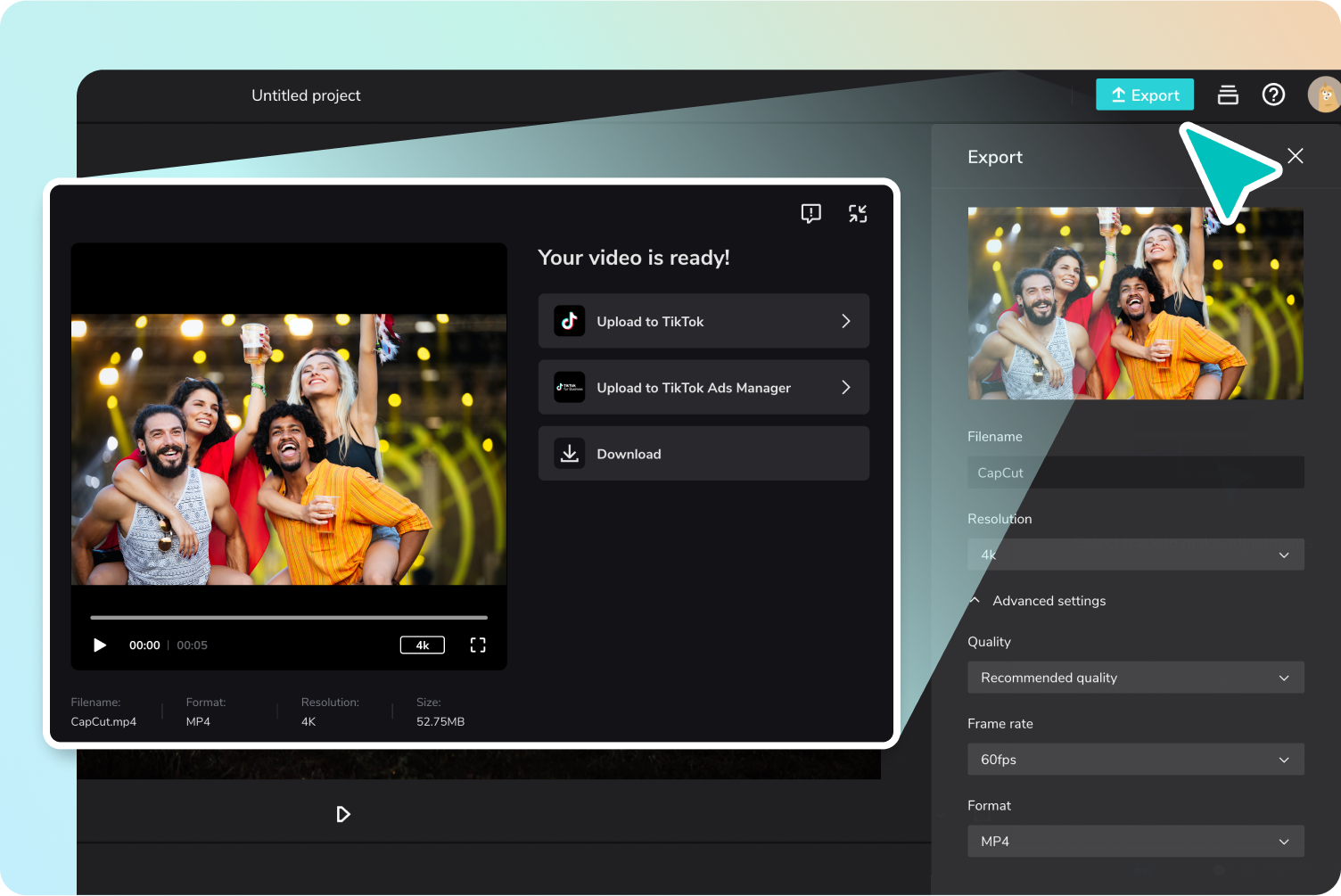
Task: Choose Upload to TikTok
Action: (x=703, y=321)
